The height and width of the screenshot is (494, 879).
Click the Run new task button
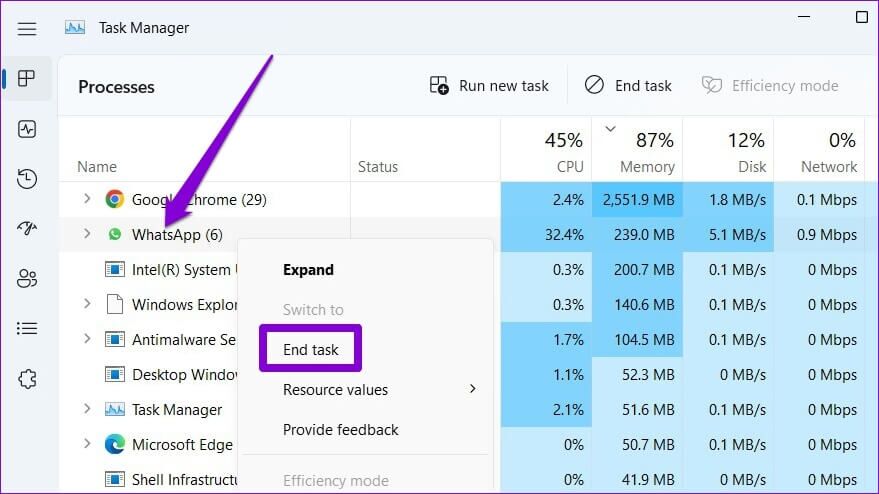(489, 86)
